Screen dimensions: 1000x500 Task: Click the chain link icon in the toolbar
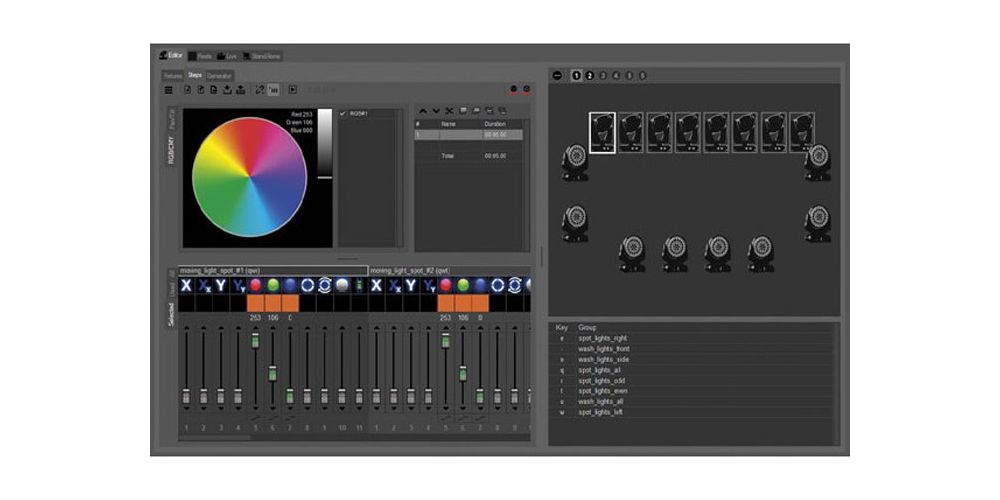point(260,90)
